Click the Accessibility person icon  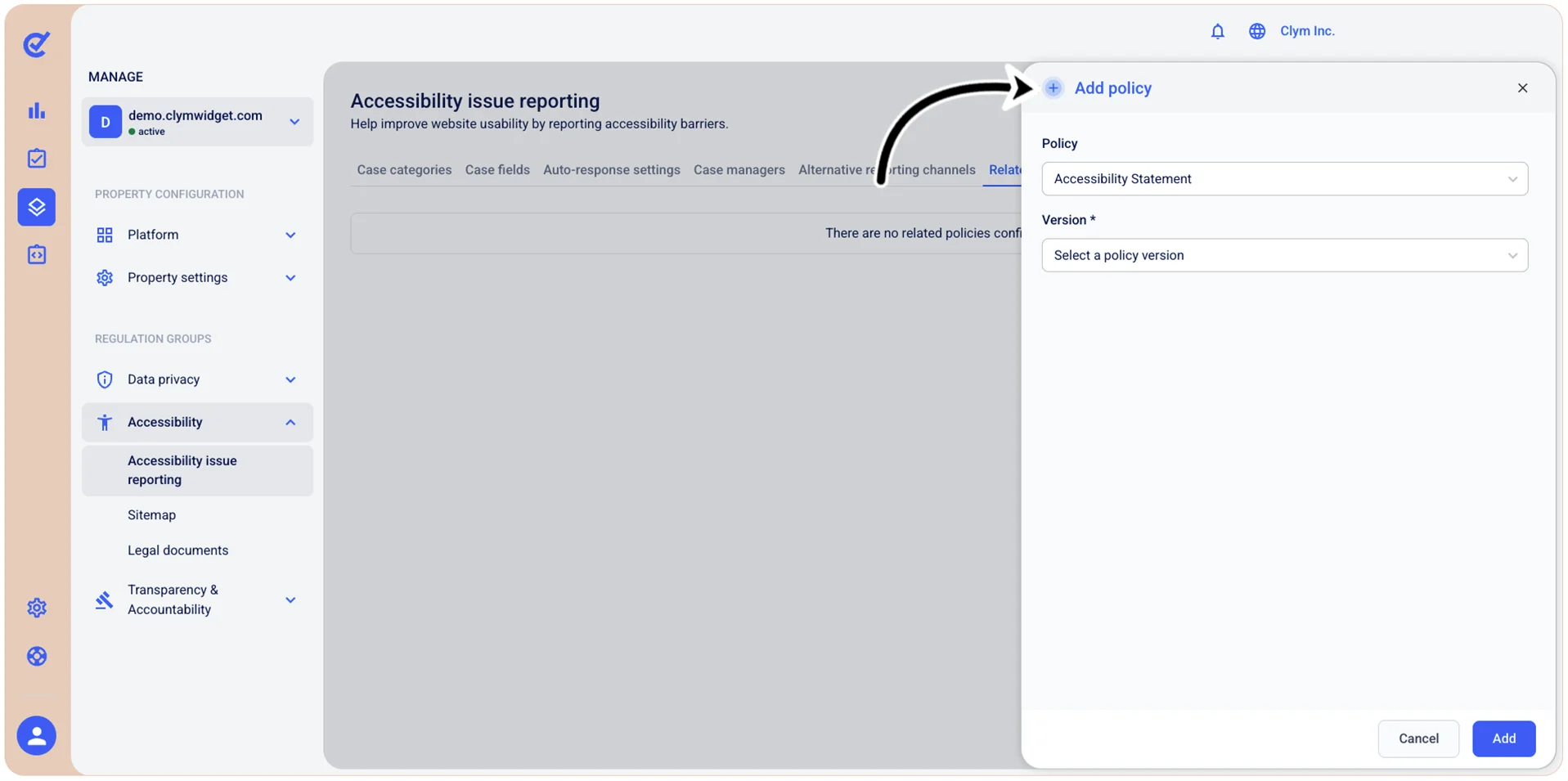click(105, 422)
